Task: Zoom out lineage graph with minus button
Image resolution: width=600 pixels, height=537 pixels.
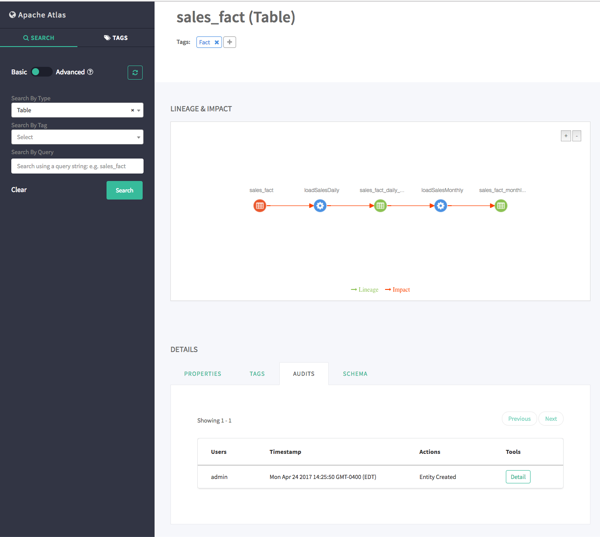Action: coord(577,136)
